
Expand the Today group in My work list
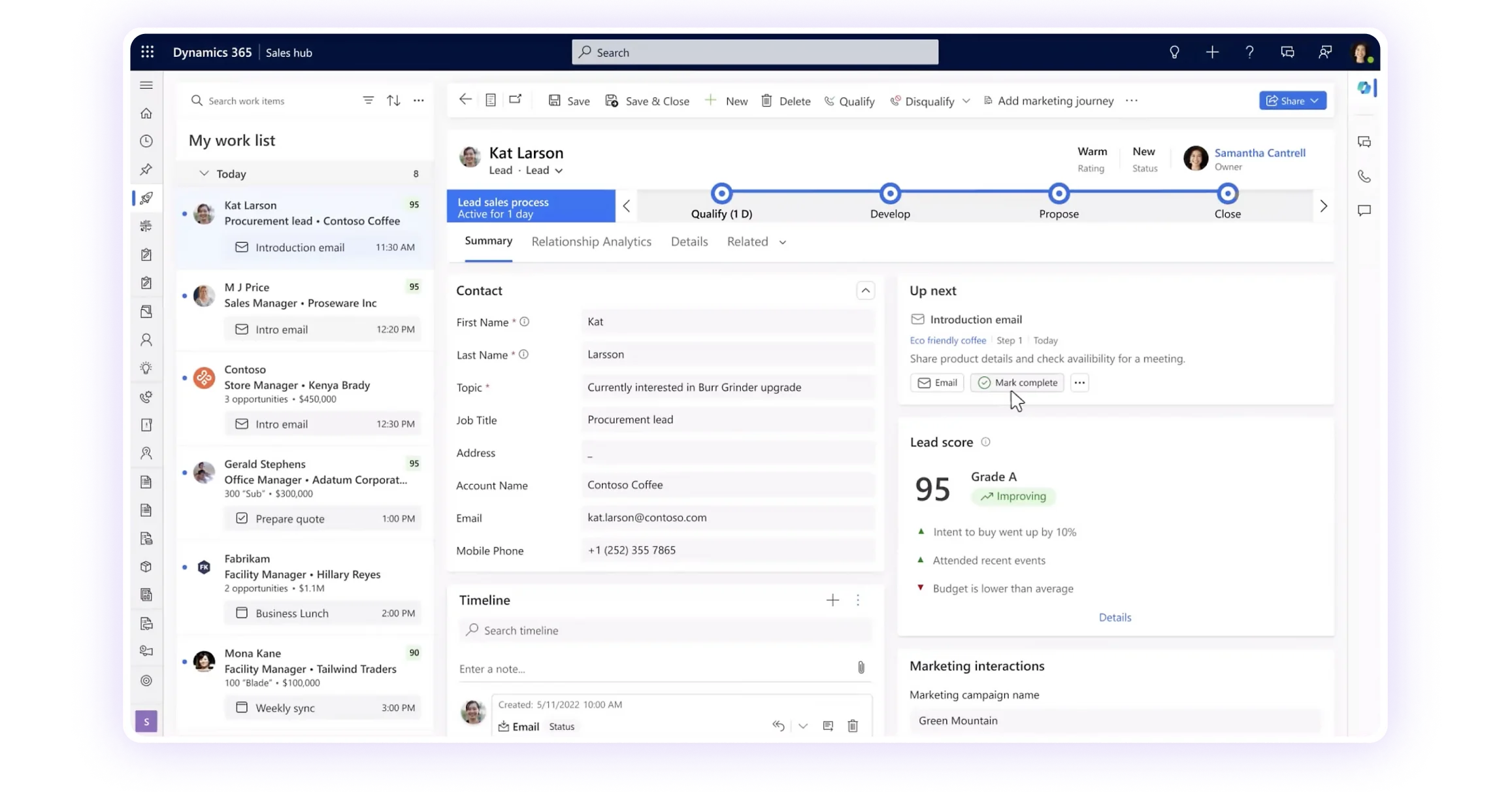(203, 173)
